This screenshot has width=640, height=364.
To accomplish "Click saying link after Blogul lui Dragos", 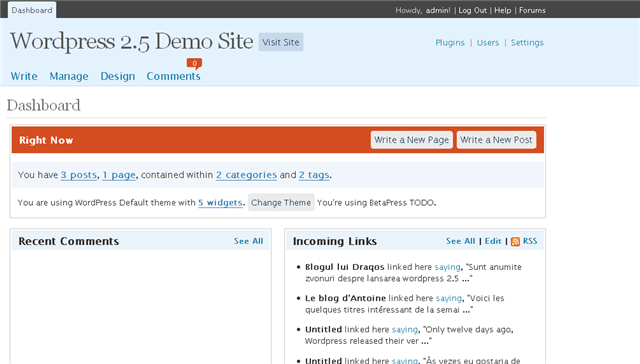I will tap(447, 267).
